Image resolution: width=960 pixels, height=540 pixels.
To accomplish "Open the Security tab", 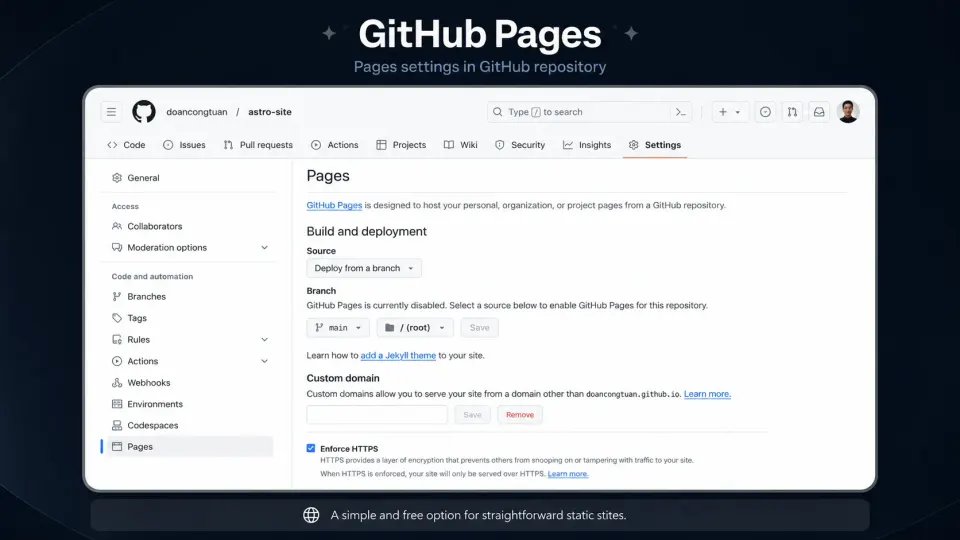I will tap(520, 145).
